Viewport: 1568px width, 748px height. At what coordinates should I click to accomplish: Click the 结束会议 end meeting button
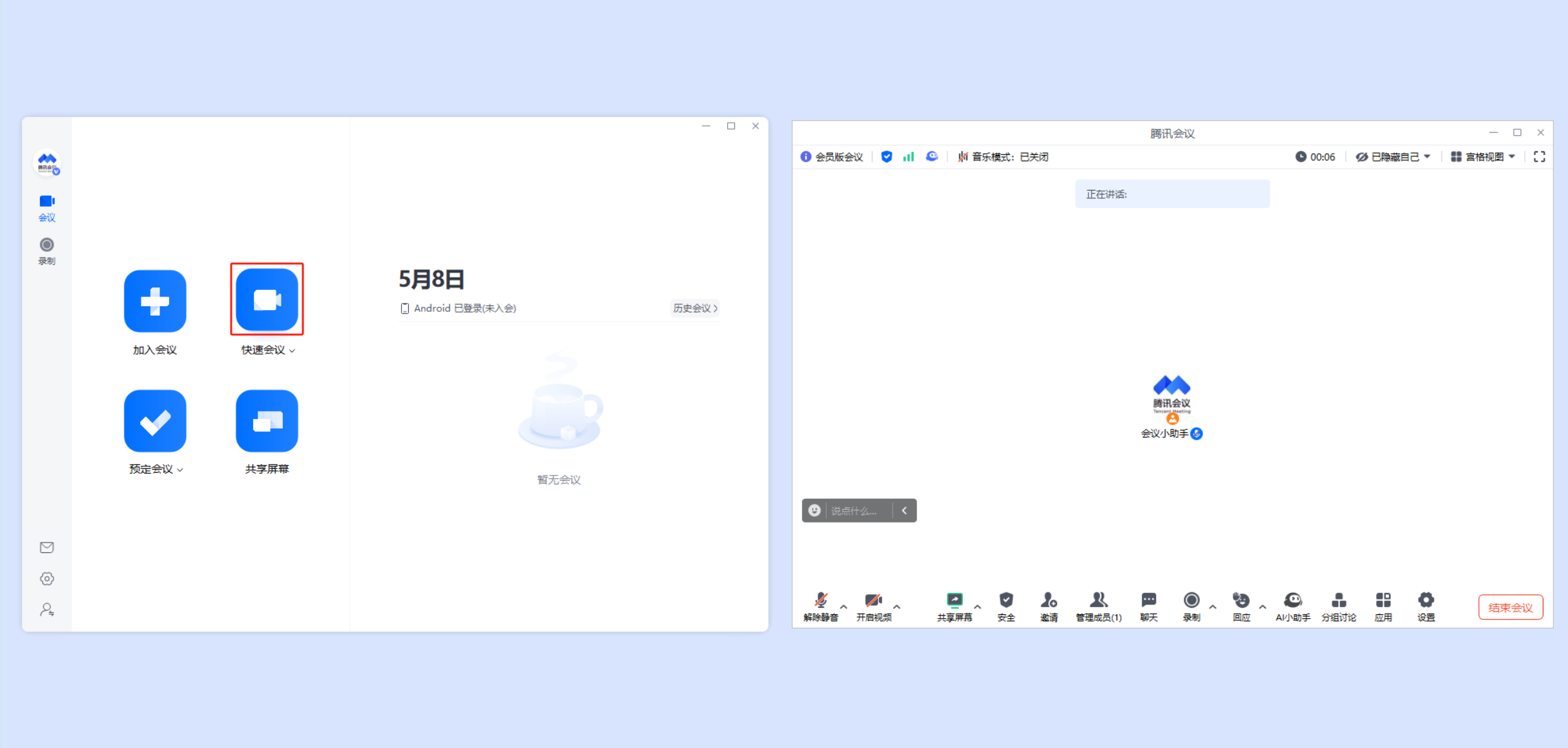point(1510,607)
